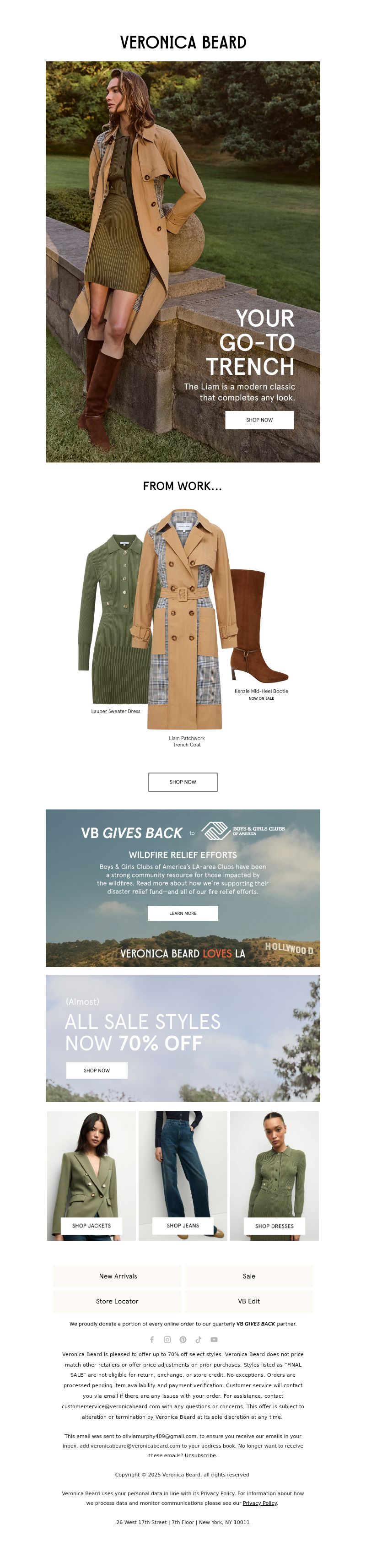Viewport: 366px width, 1568px height.
Task: Click the Unsubscribe link
Action: (x=200, y=1455)
